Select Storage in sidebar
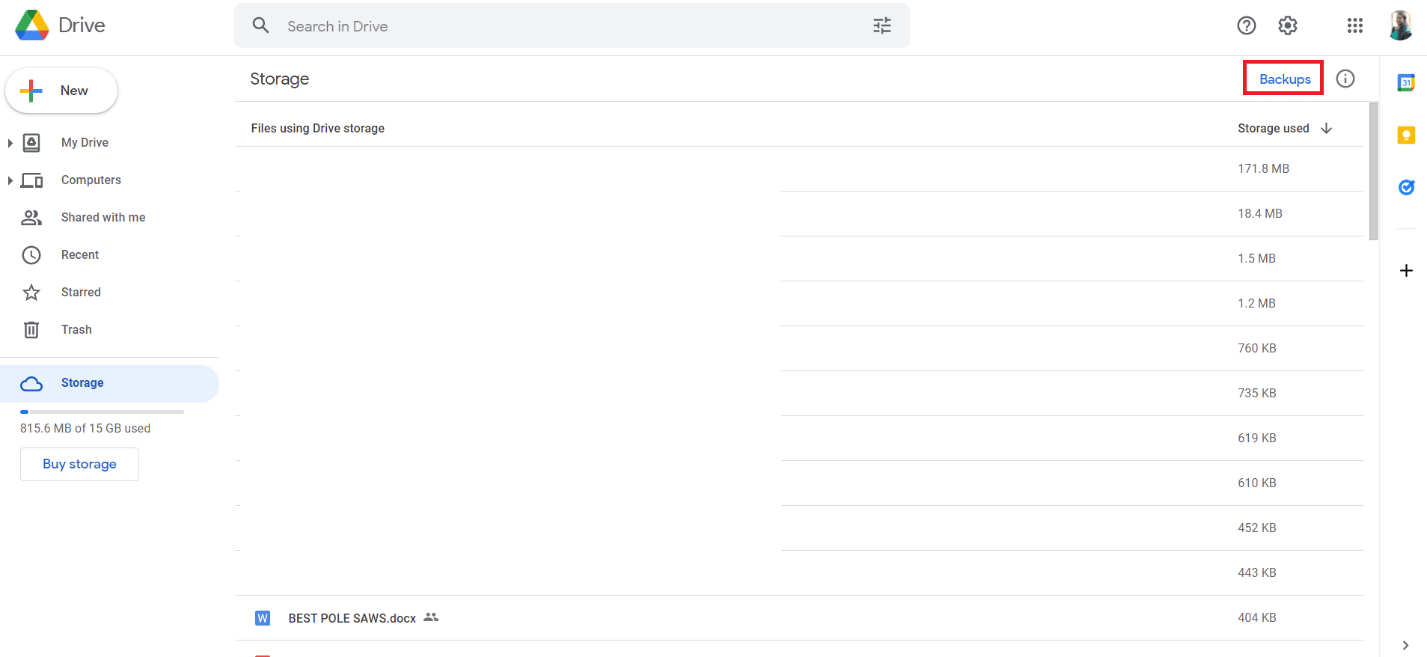The image size is (1427, 657). [109, 383]
